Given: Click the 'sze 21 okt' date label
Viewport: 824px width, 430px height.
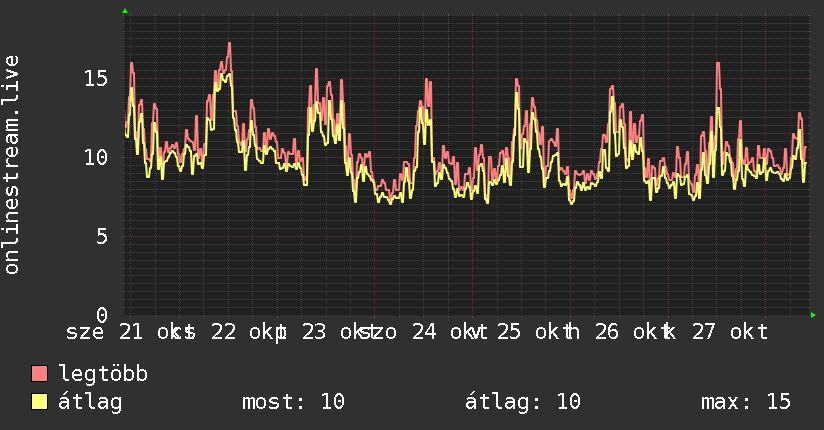Looking at the screenshot, I should click(x=123, y=332).
